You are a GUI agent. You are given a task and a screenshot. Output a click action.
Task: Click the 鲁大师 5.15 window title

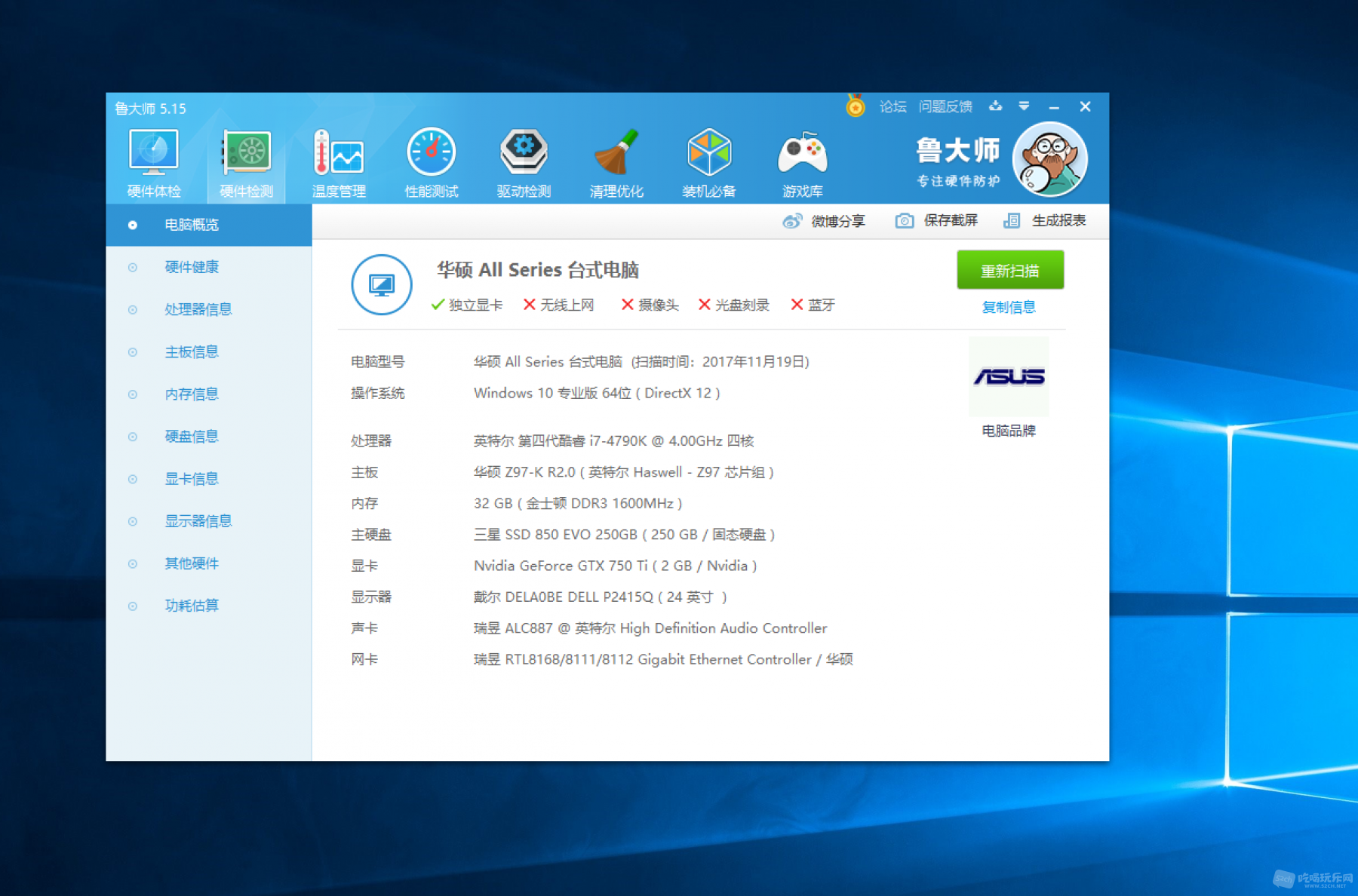(x=150, y=109)
